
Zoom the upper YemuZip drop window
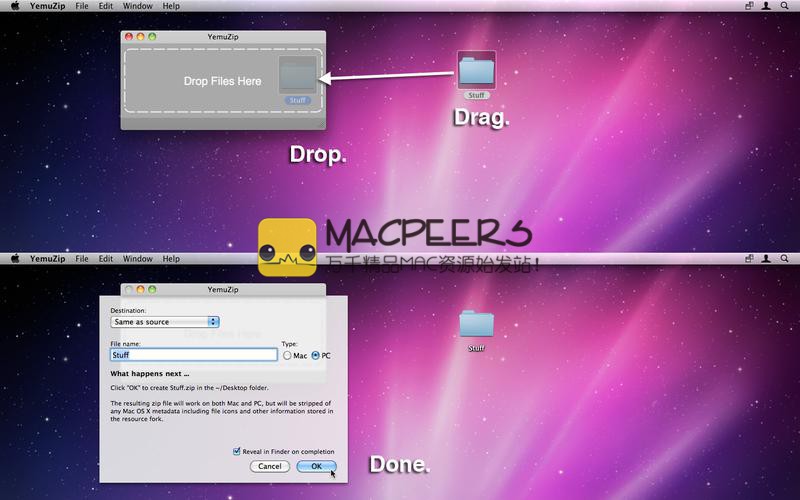click(152, 37)
